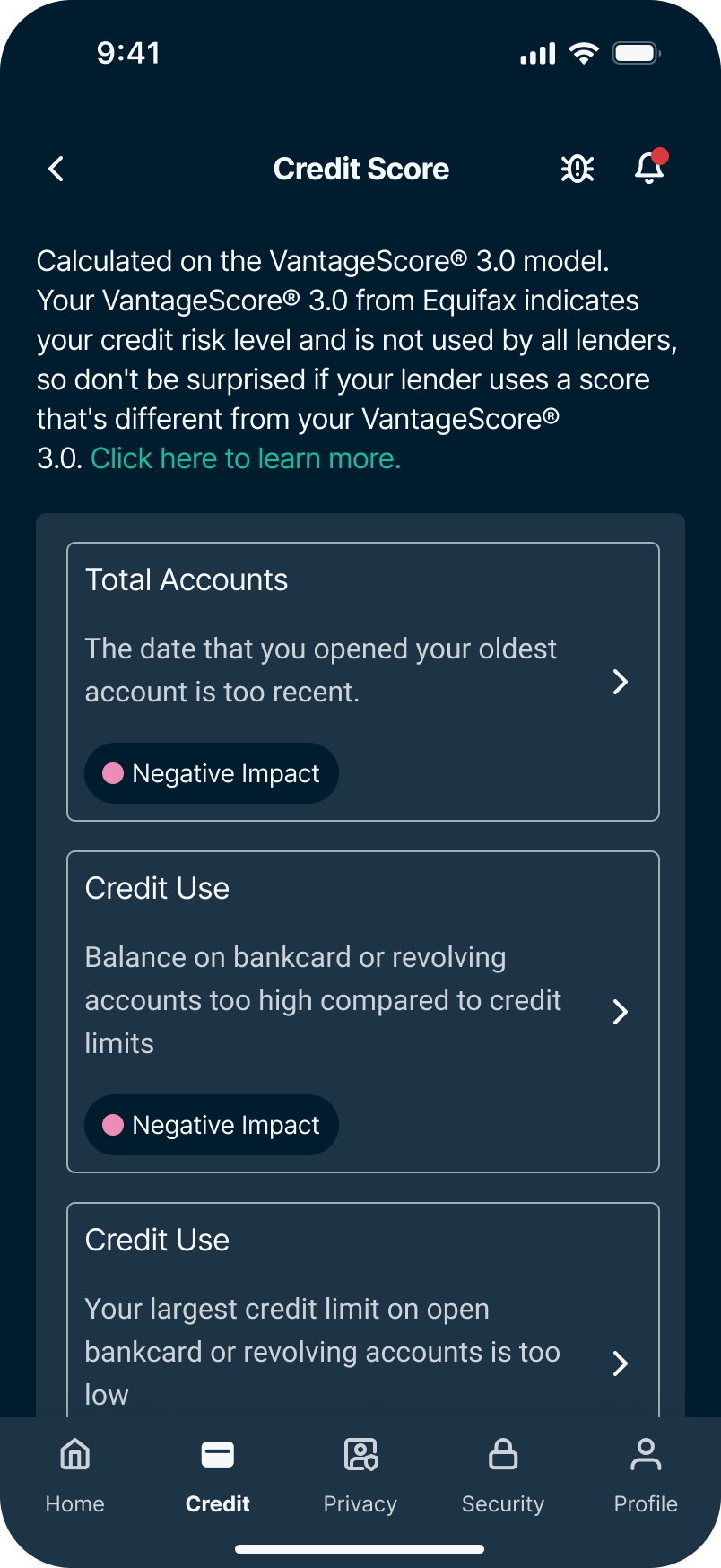Expand chevron for balance too high card
The height and width of the screenshot is (1568, 721).
(620, 1012)
